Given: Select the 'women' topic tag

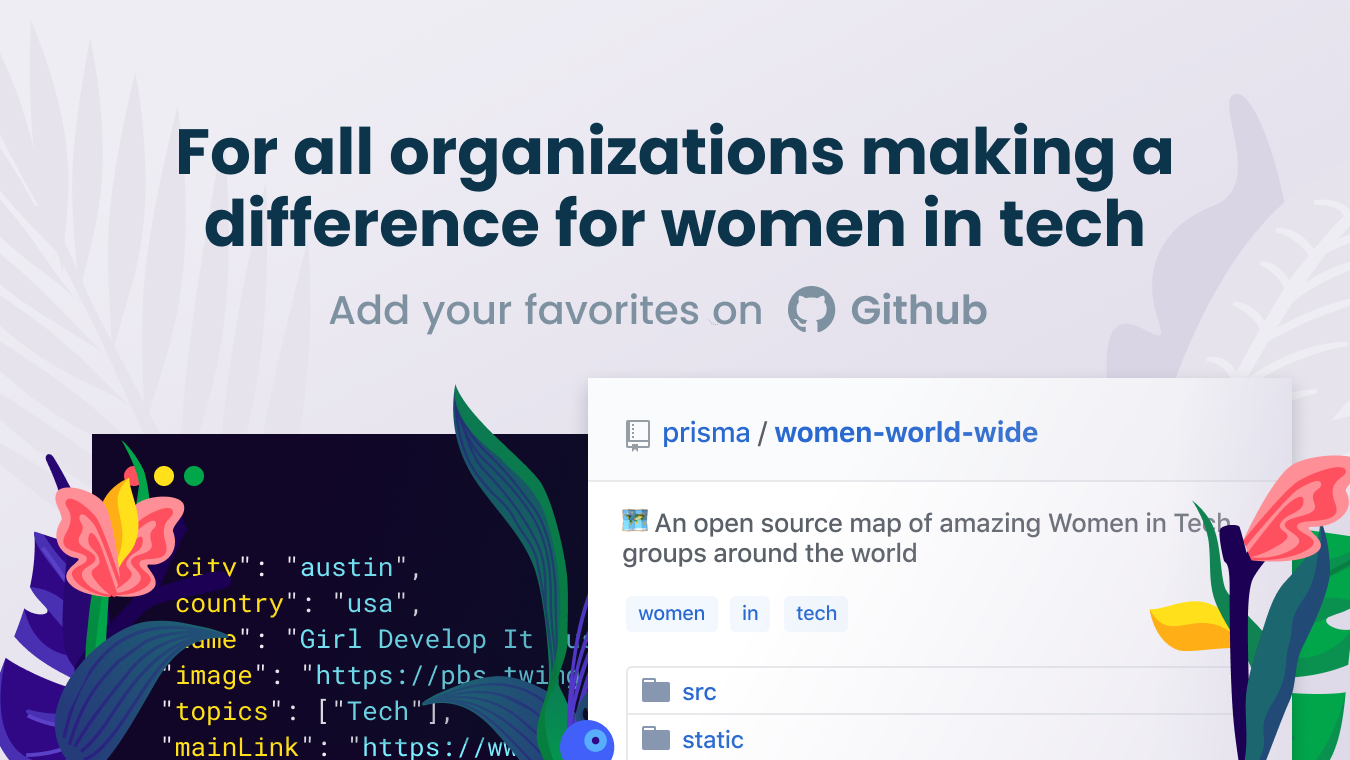Looking at the screenshot, I should (672, 614).
